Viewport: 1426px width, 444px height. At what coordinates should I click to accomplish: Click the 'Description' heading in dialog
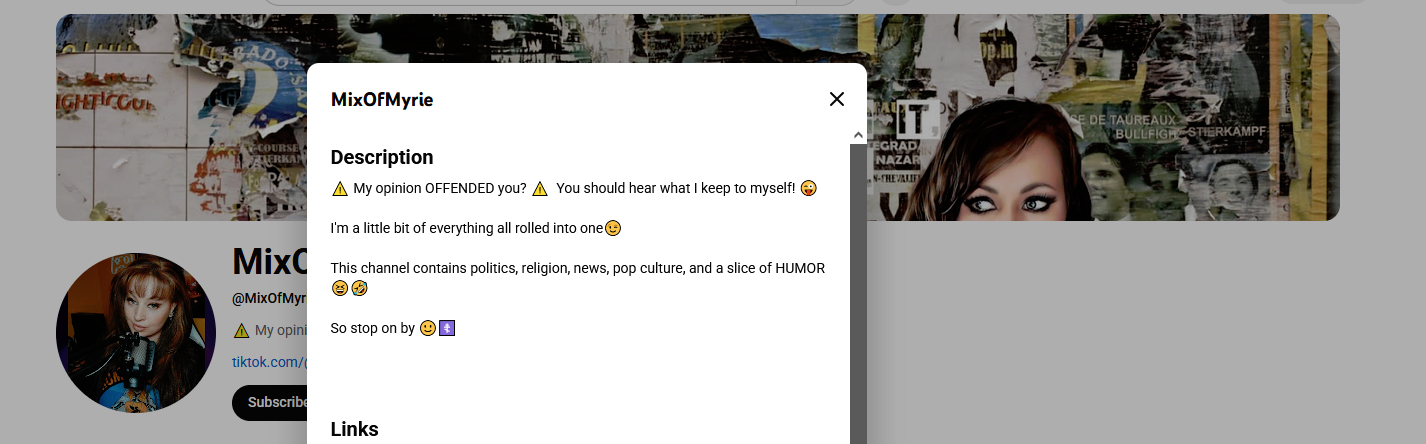(382, 157)
